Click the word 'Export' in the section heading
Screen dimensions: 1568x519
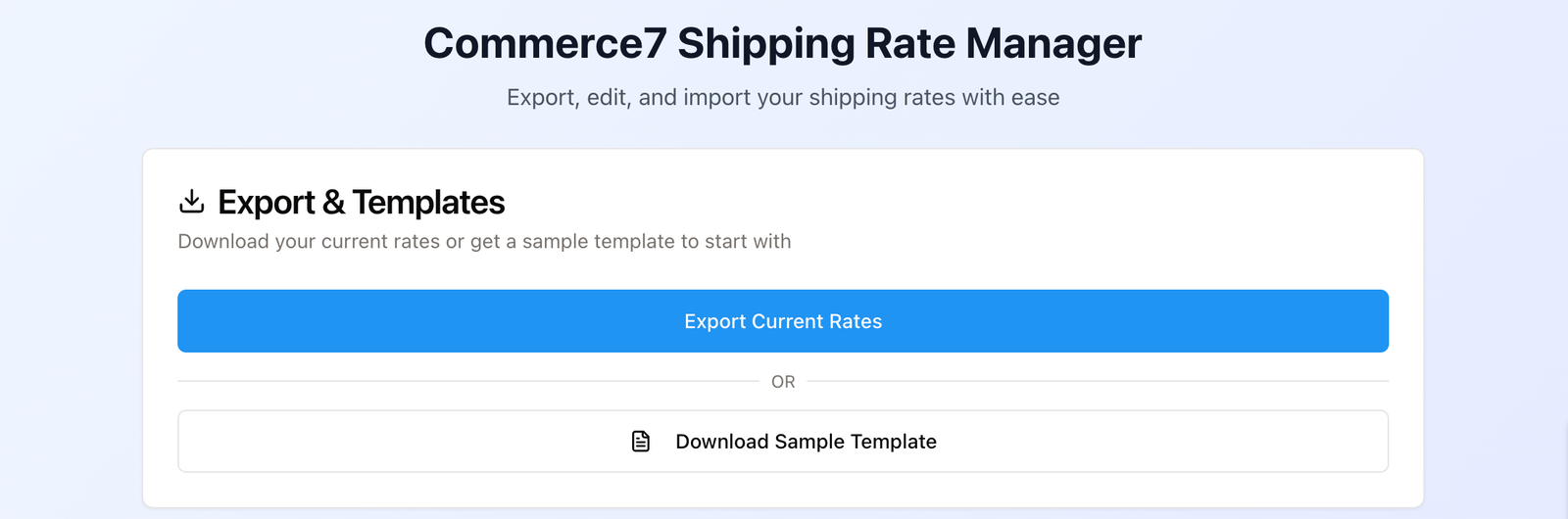266,203
